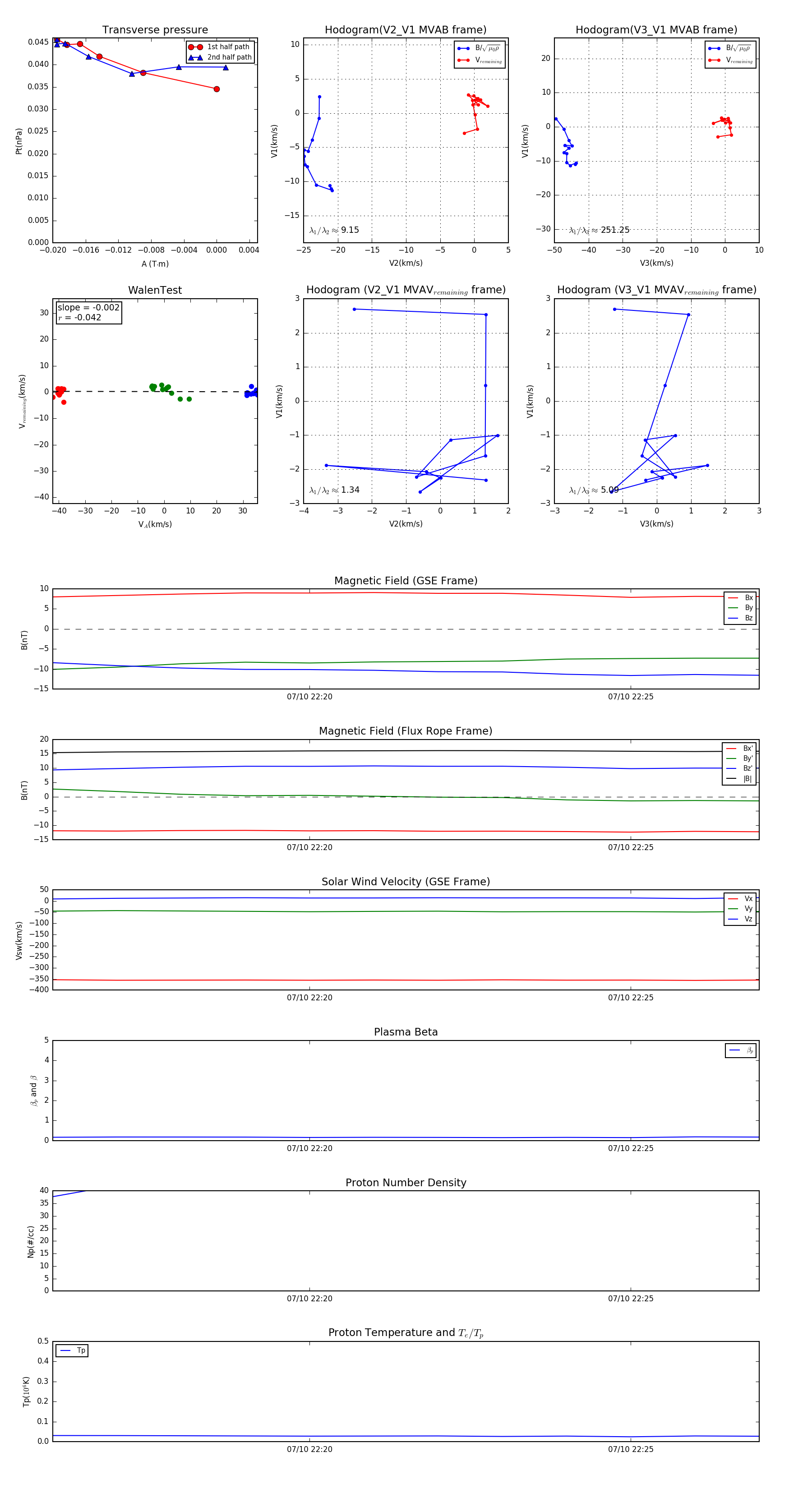
Task: Select Vremaining legend entry in V2_V1 MVAB hodogram
Action: click(x=480, y=60)
